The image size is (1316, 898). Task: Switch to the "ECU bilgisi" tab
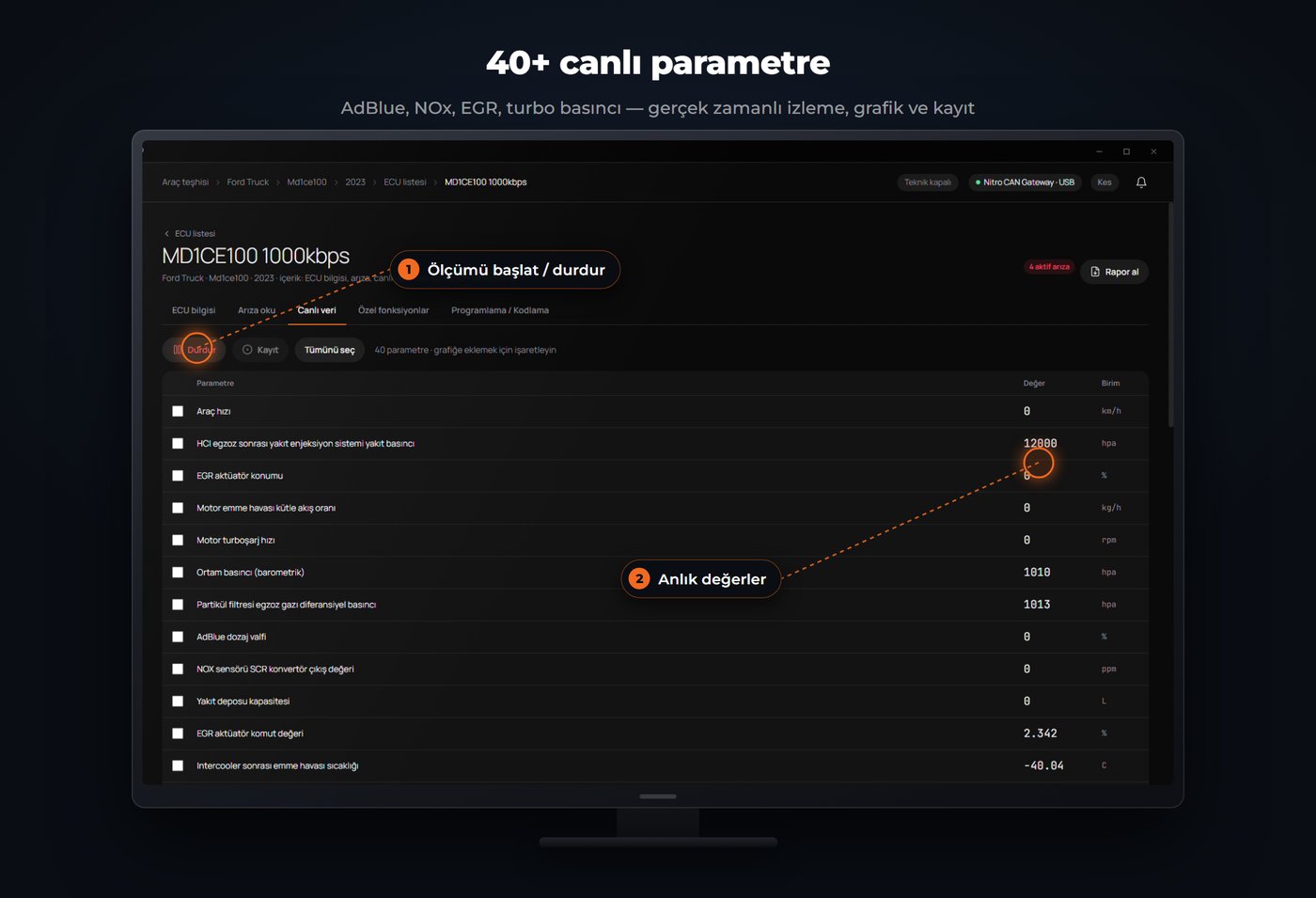point(194,310)
